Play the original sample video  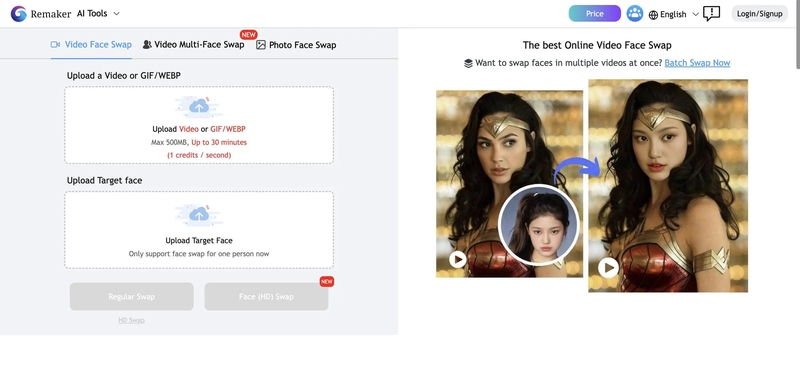pyautogui.click(x=458, y=259)
